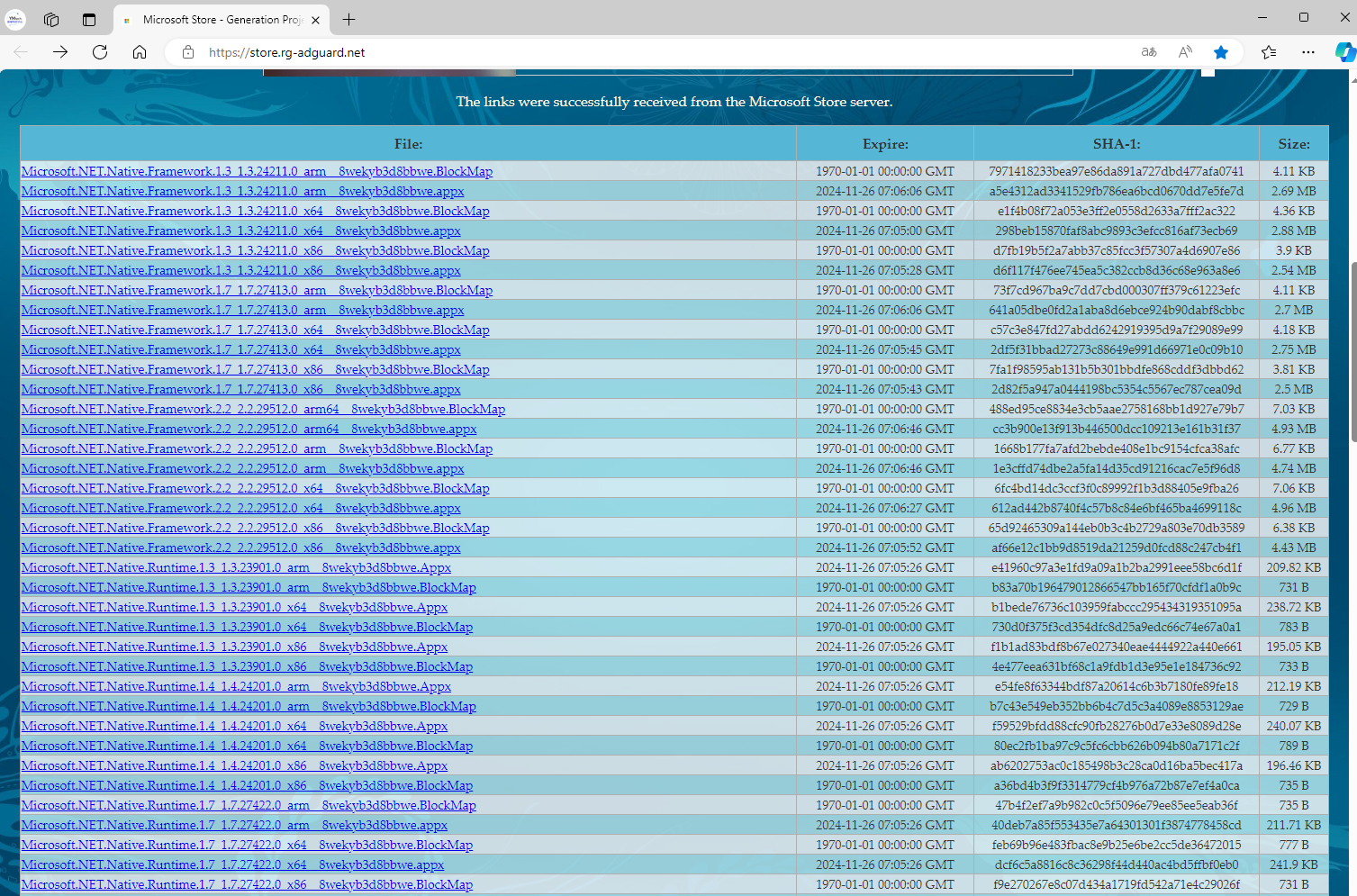This screenshot has height=896, width=1357.
Task: Open the Copilot sidebar icon
Action: (1345, 52)
